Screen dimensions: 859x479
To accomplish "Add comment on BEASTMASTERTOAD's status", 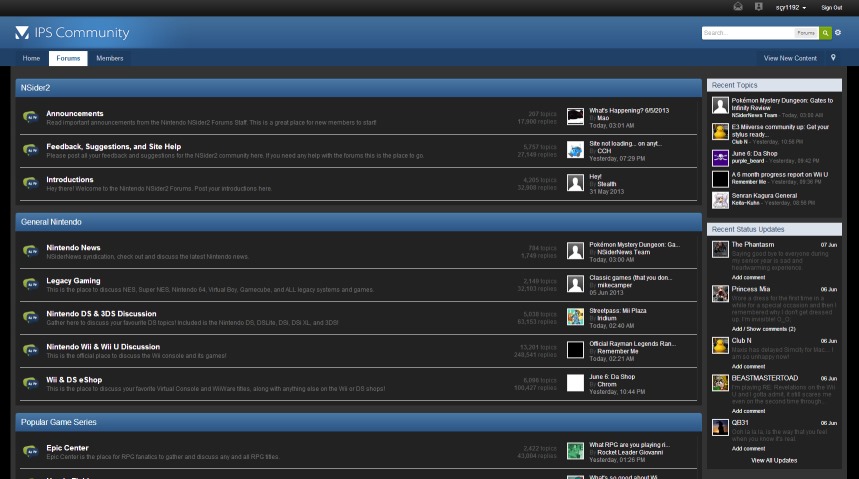I will click(x=748, y=410).
